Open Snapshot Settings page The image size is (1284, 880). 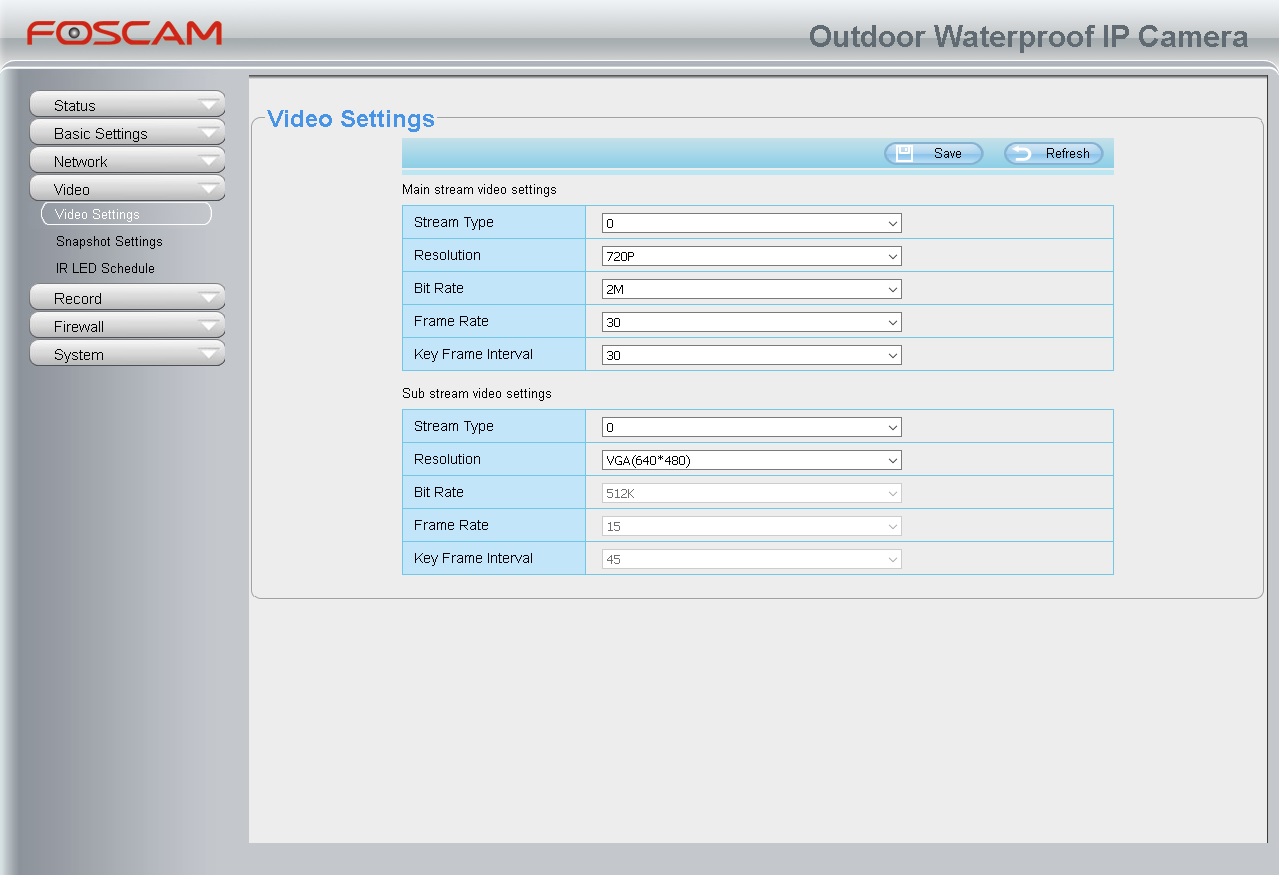pos(109,241)
